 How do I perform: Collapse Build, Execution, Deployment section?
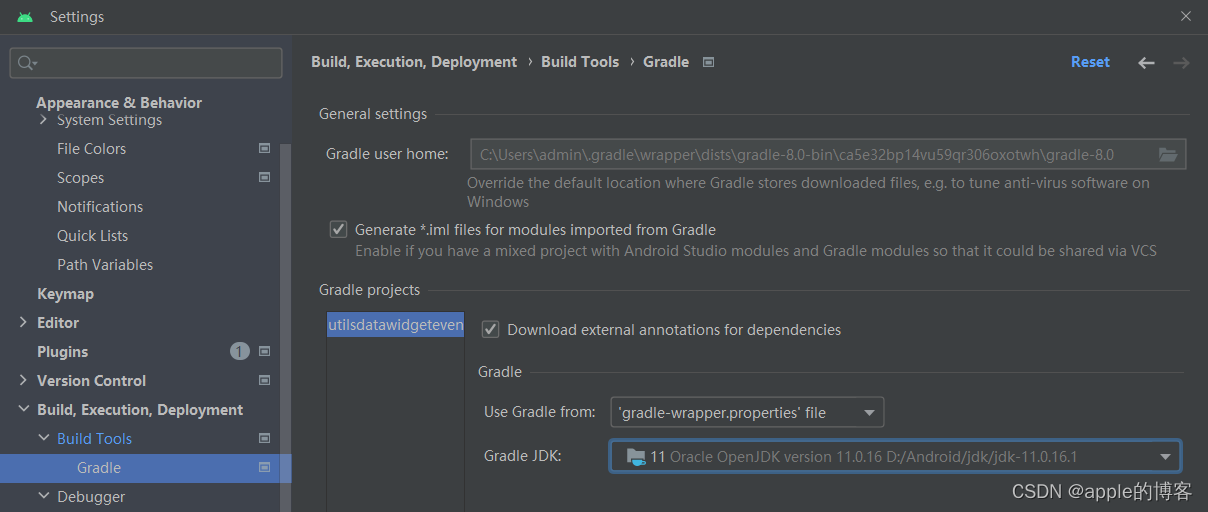pos(24,409)
